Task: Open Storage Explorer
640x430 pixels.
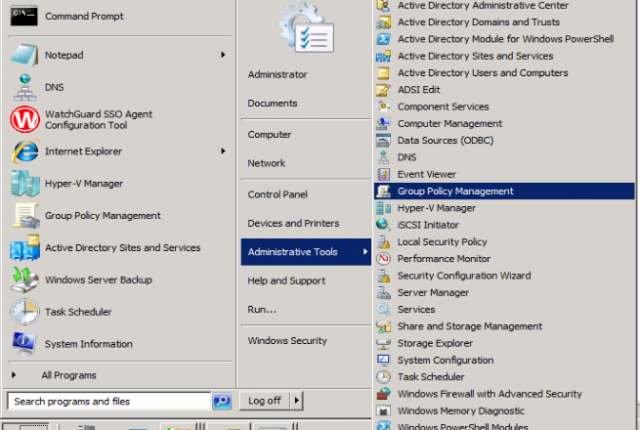Action: pos(435,344)
